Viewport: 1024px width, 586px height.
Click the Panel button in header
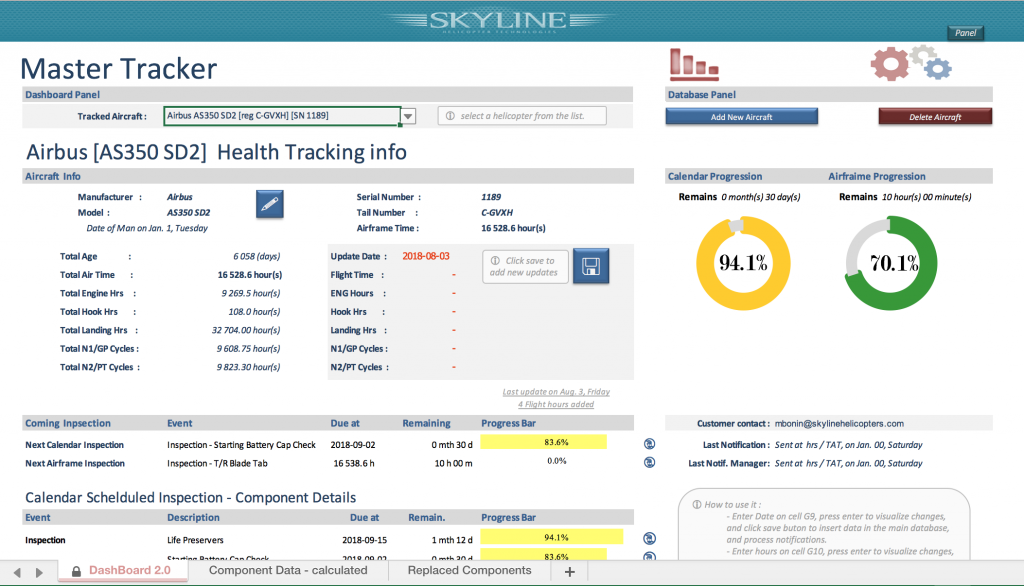tap(965, 33)
